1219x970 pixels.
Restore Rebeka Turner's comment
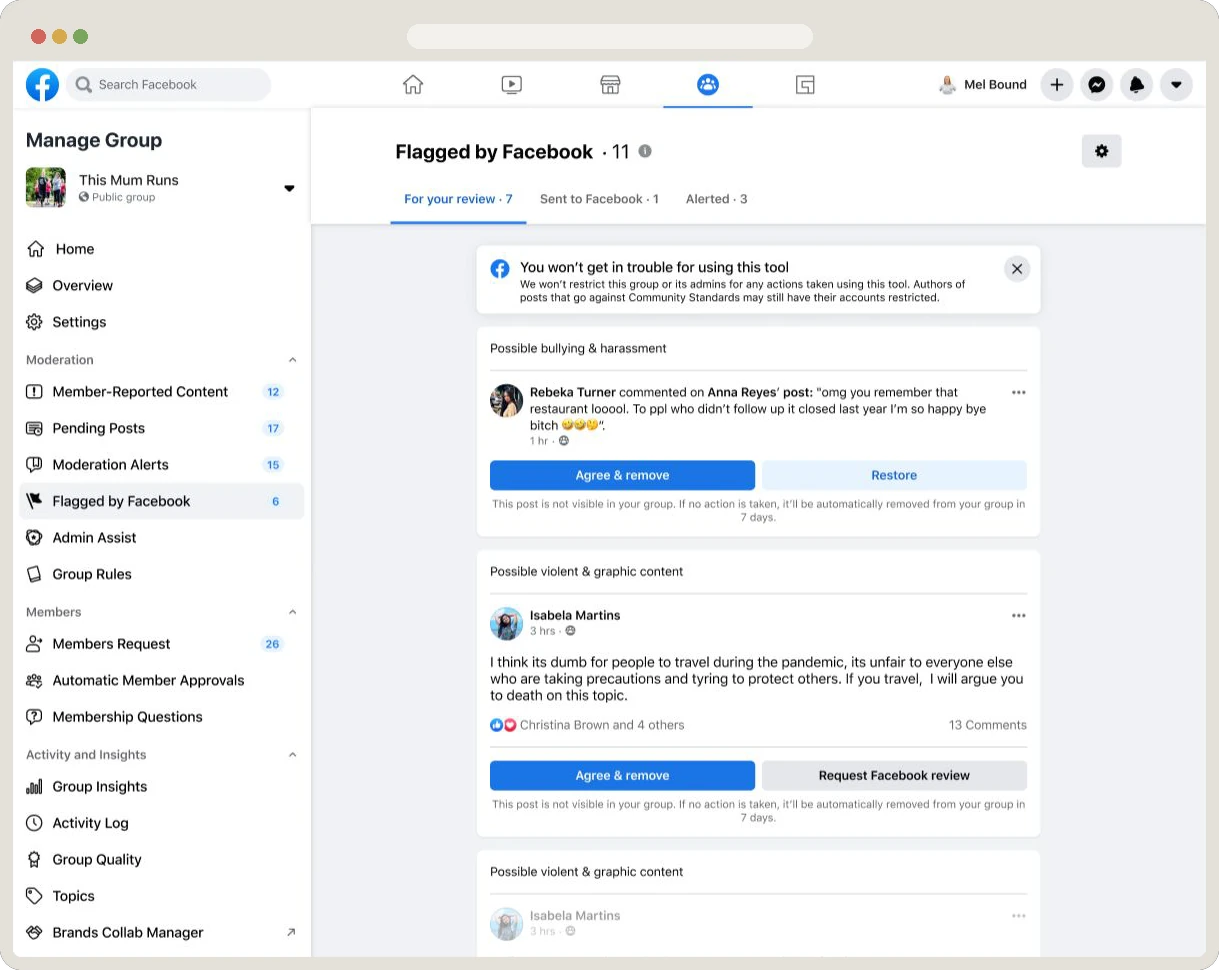[894, 475]
